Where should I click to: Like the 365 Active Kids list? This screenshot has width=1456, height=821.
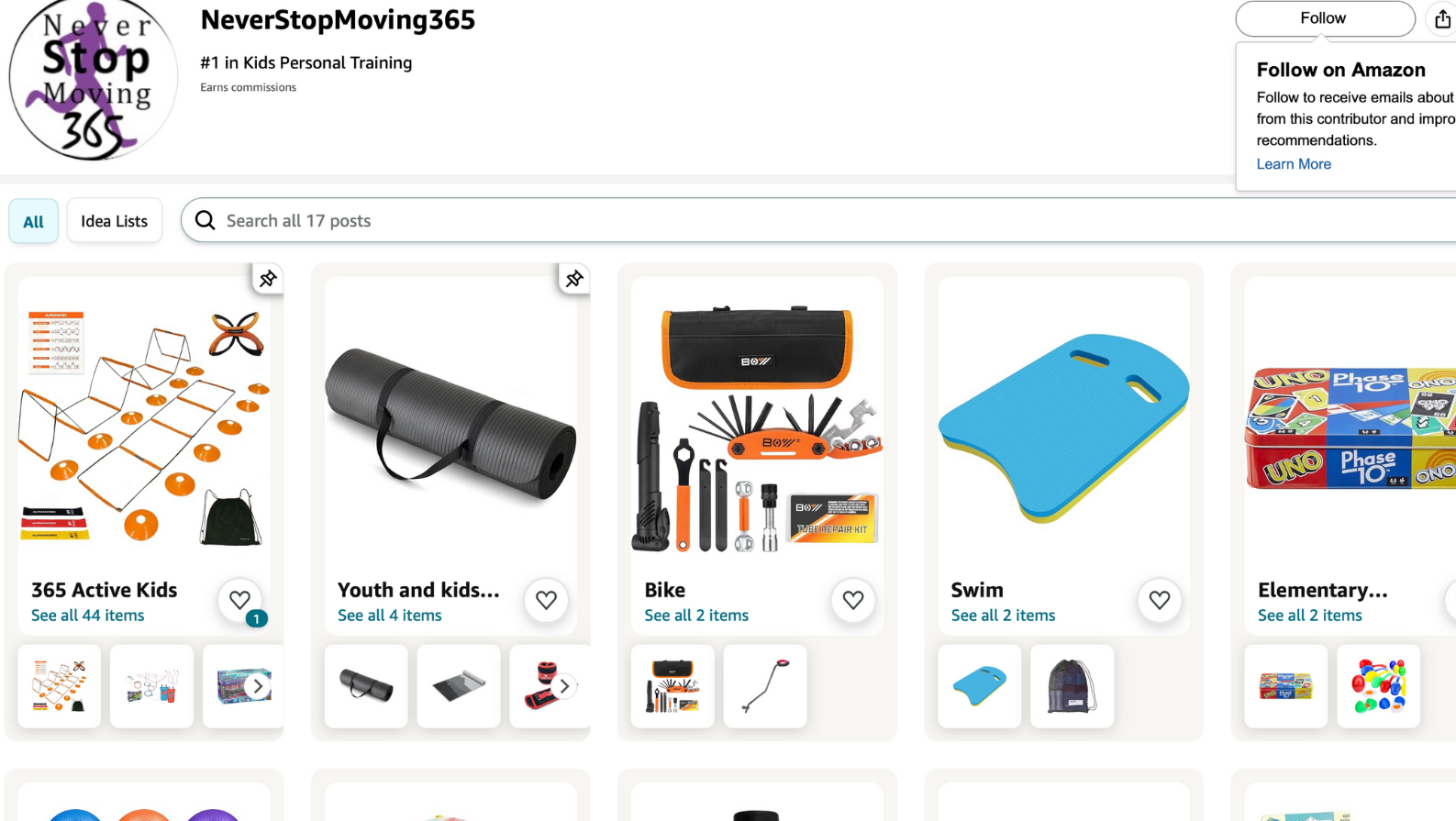[x=239, y=600]
